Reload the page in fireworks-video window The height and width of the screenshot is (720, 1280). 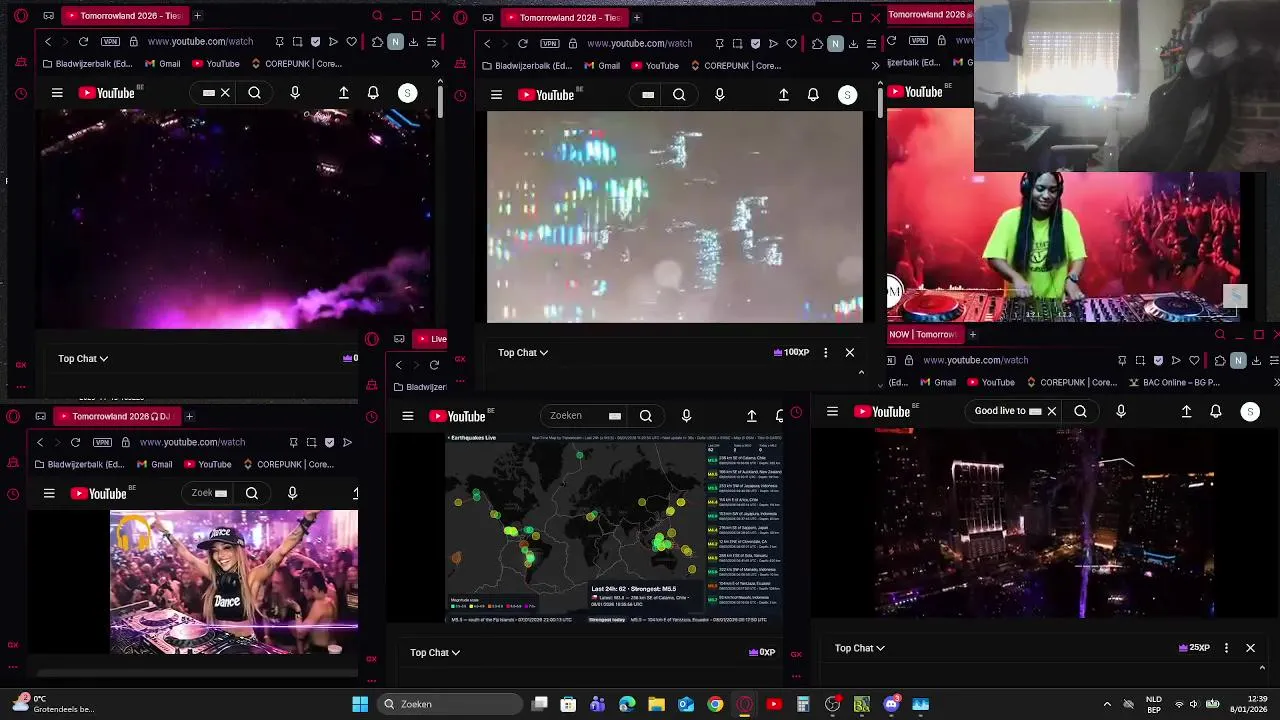pyautogui.click(x=83, y=42)
